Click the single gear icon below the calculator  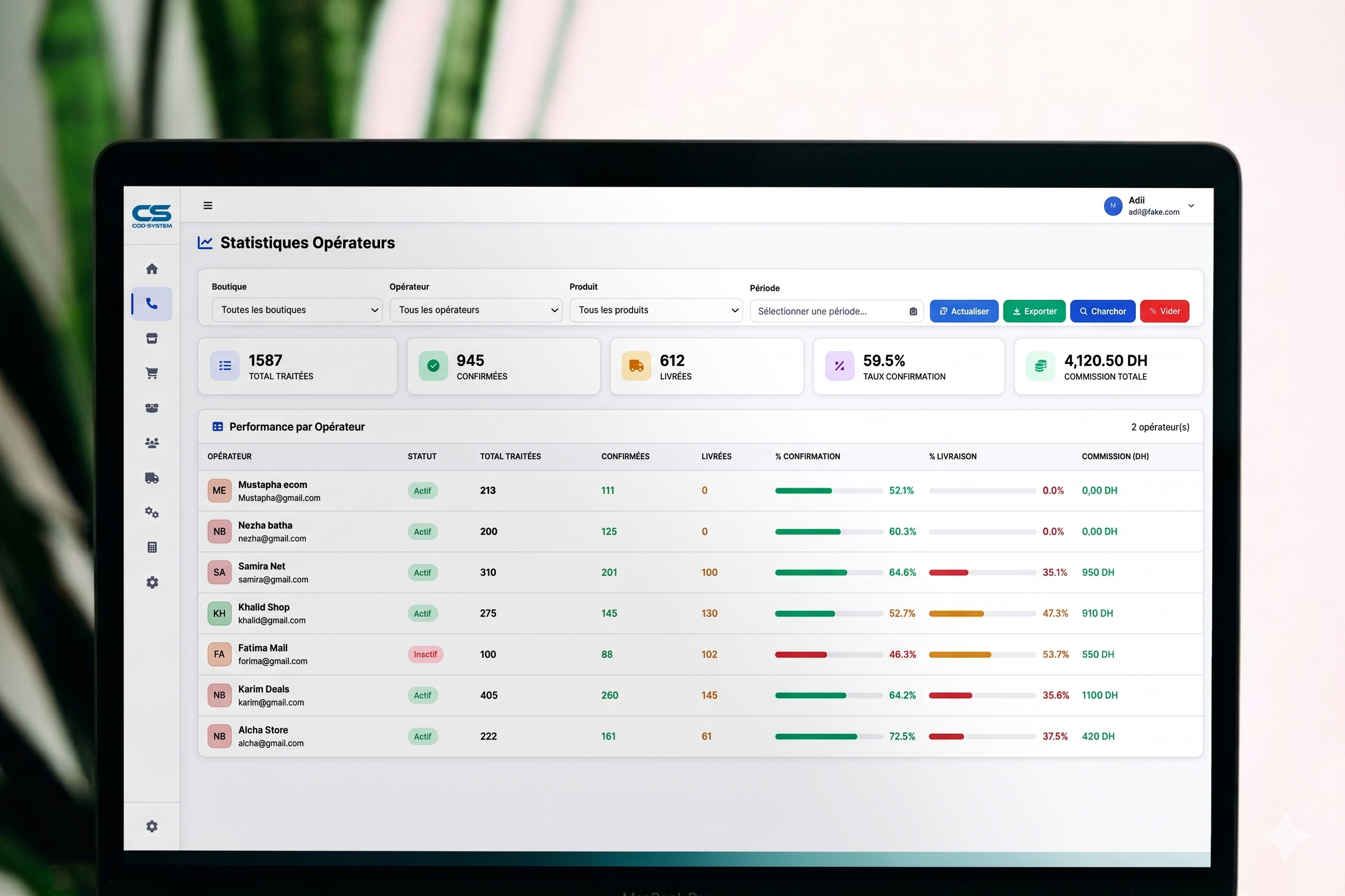tap(152, 582)
